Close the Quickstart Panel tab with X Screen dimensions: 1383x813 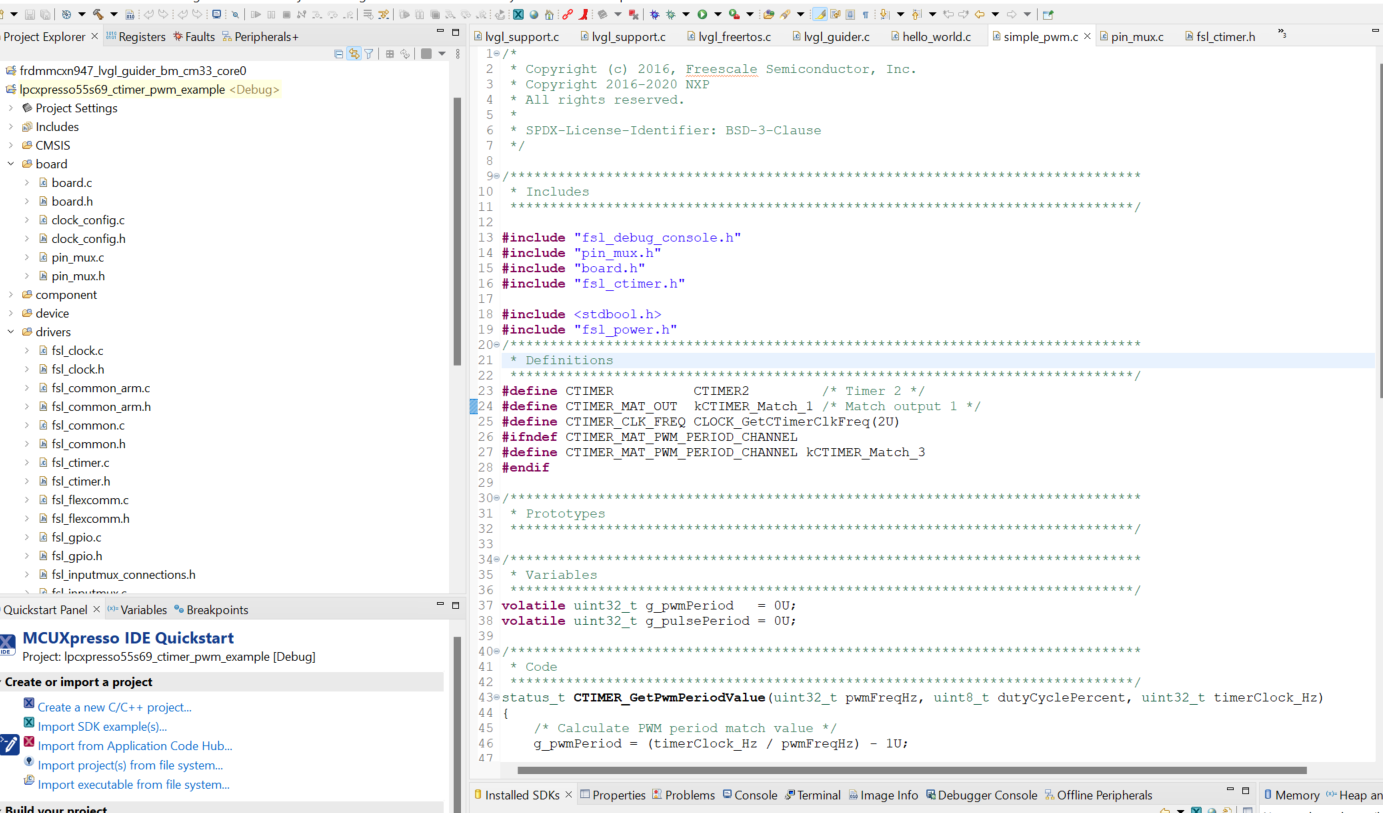click(x=97, y=609)
